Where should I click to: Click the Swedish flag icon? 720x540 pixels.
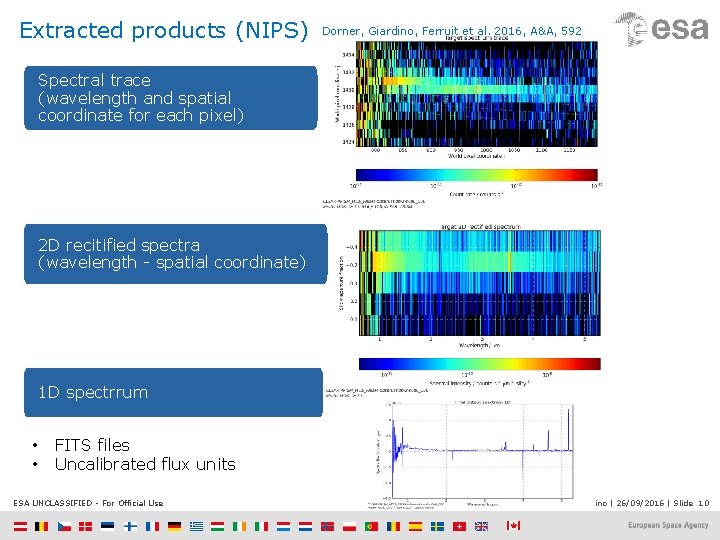[437, 526]
